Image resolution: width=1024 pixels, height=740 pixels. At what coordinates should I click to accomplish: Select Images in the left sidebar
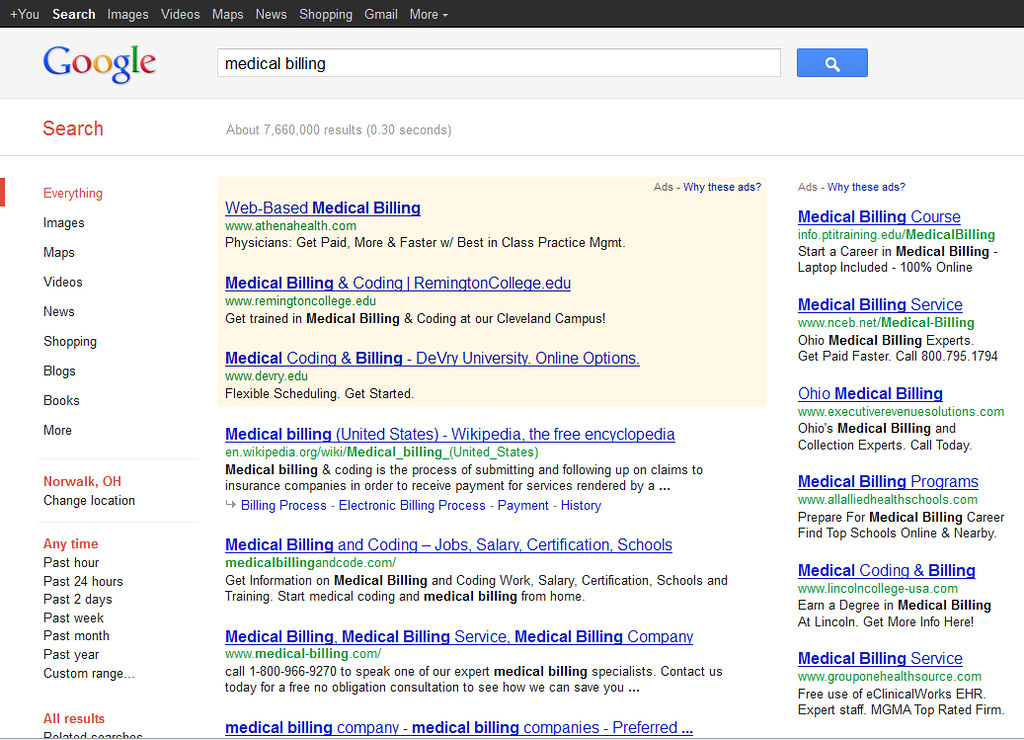[63, 223]
